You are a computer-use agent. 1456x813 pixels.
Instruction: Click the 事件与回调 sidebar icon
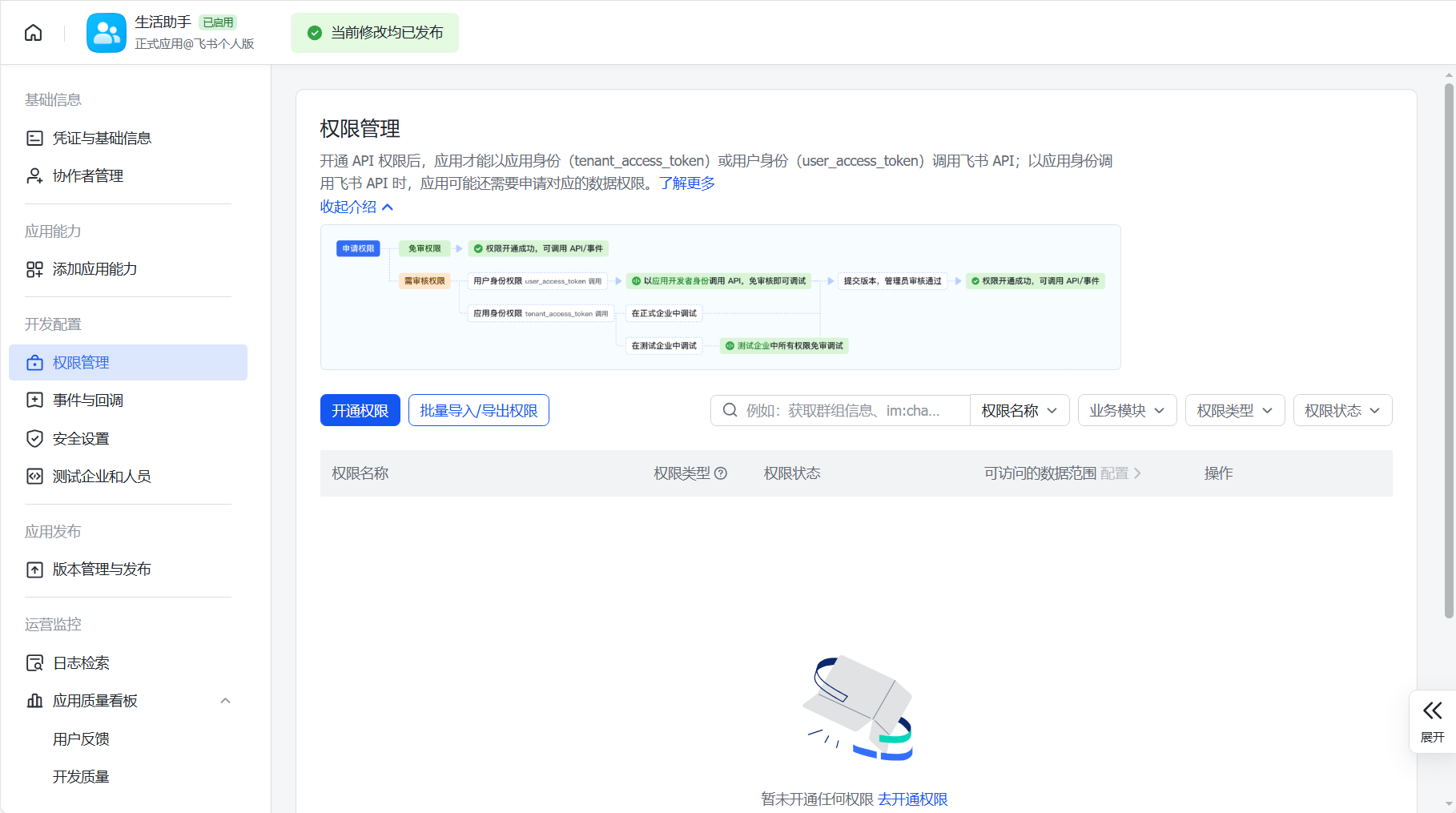(34, 400)
